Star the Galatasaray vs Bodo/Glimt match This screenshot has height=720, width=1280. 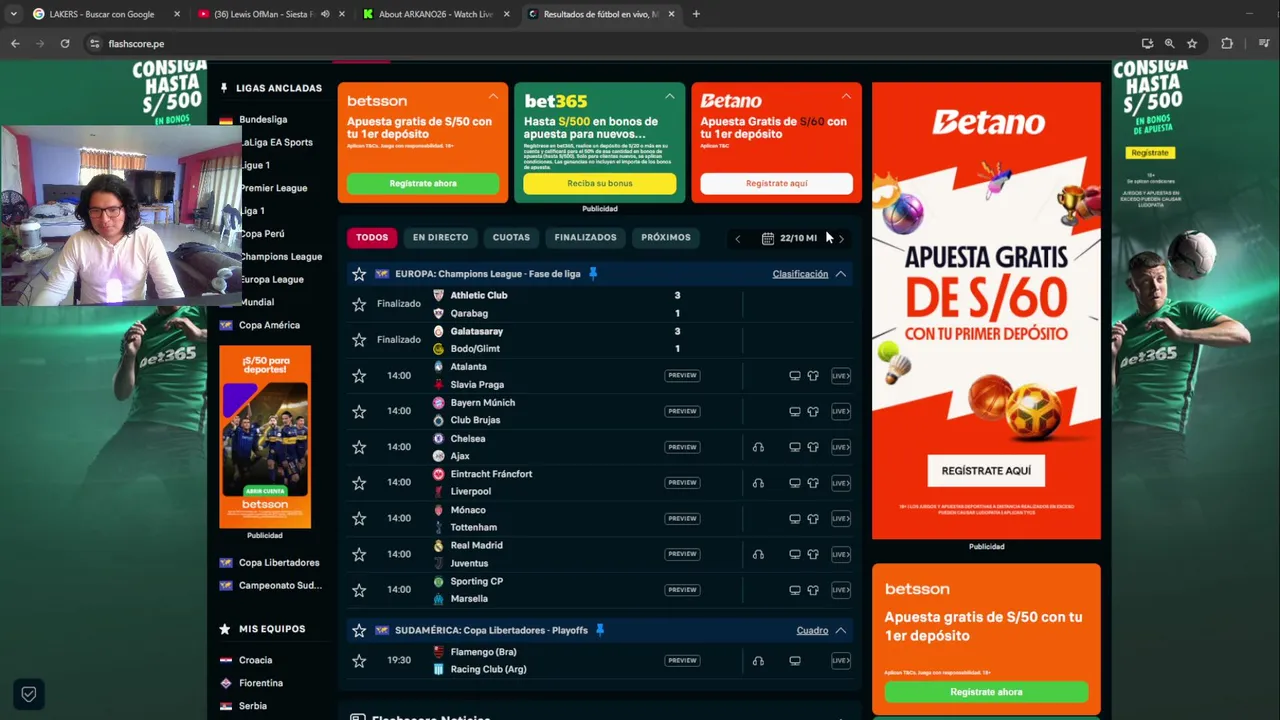[359, 340]
